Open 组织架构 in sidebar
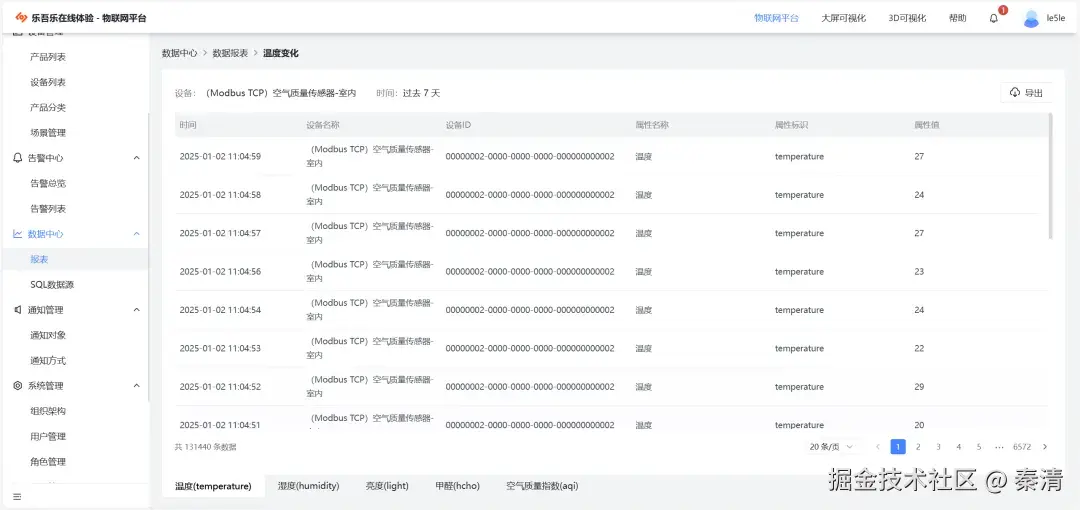This screenshot has height=510, width=1080. pos(48,411)
